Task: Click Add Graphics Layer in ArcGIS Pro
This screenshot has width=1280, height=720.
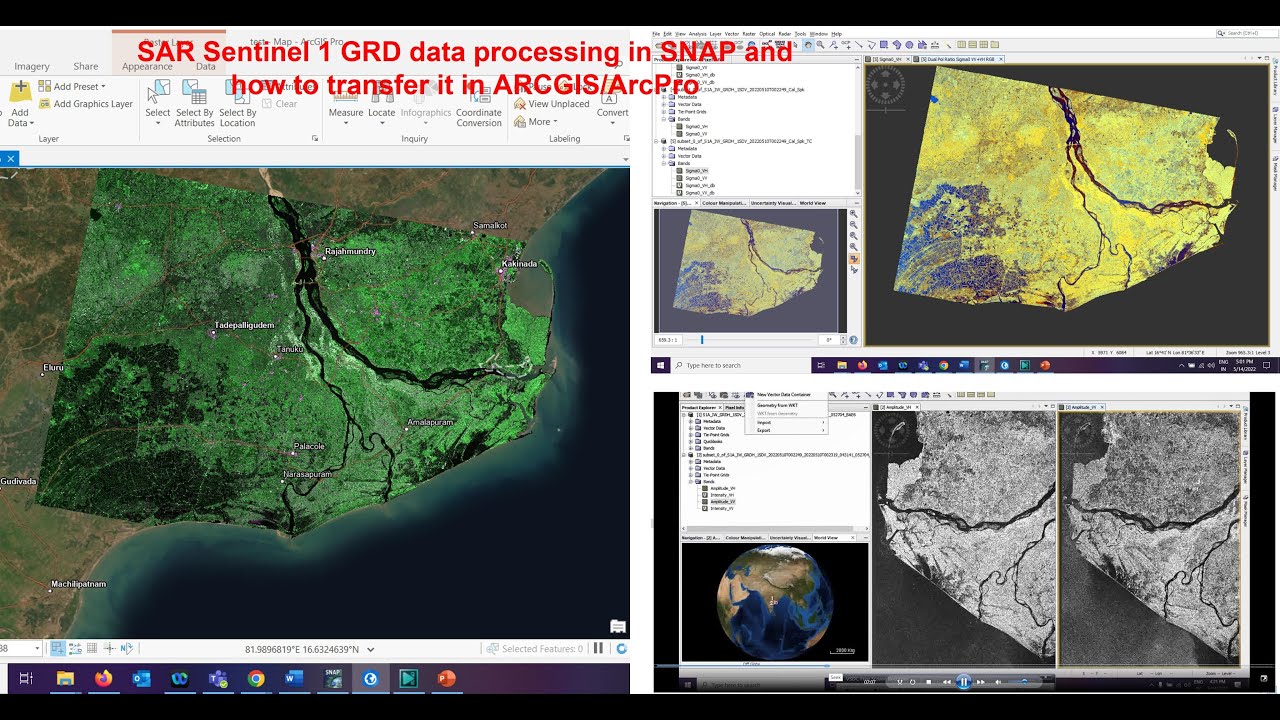Action: coord(85,104)
